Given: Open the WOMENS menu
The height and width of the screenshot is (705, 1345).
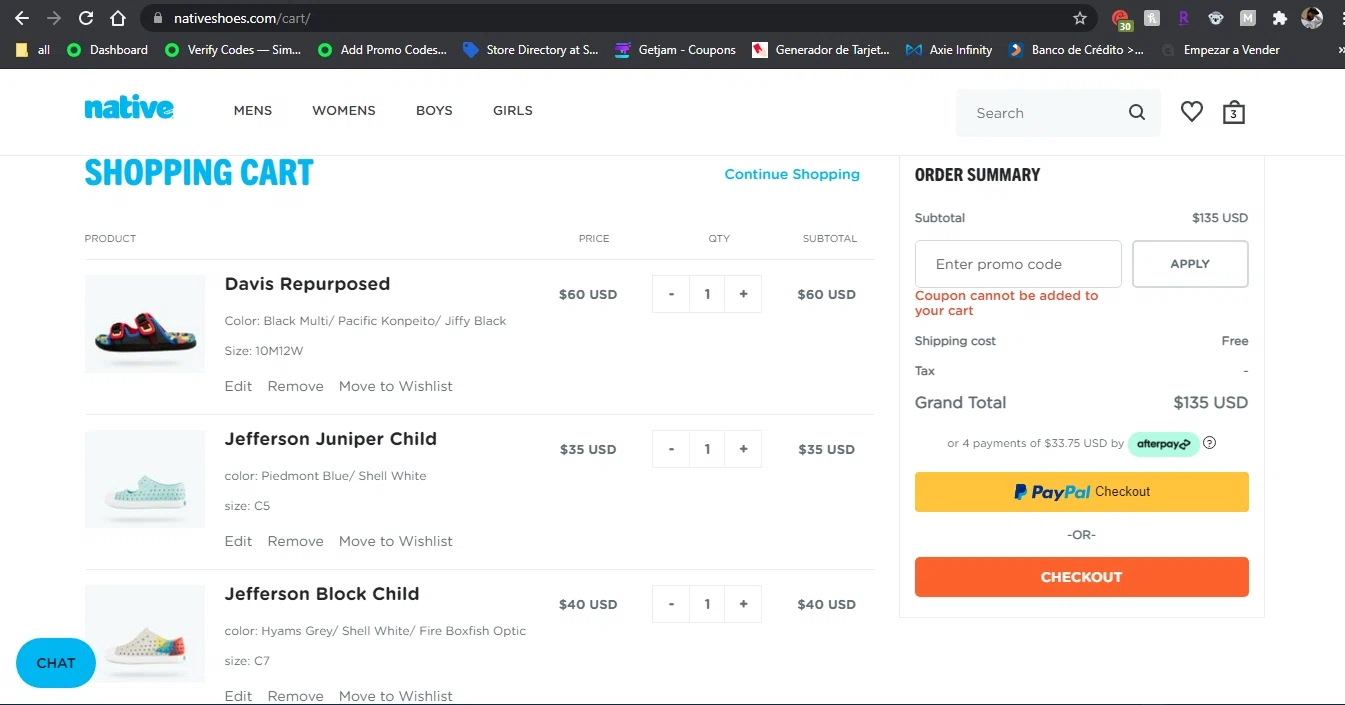Looking at the screenshot, I should tap(344, 111).
